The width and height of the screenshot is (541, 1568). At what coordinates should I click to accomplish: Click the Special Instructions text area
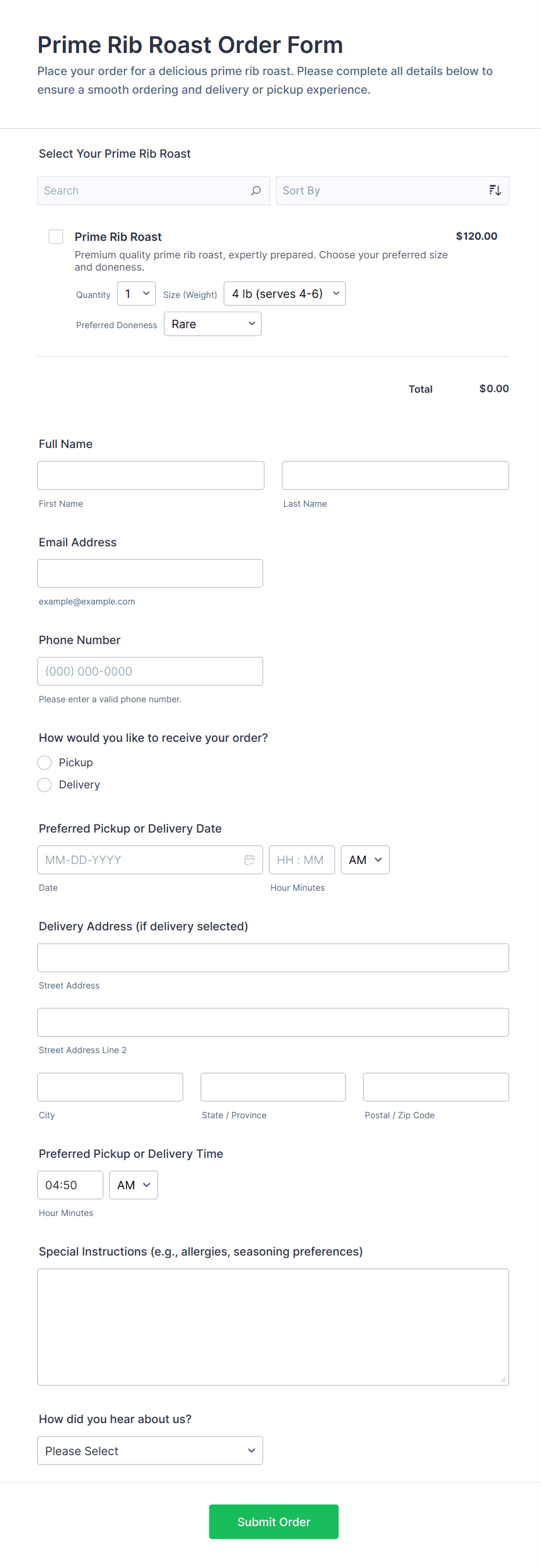pyautogui.click(x=273, y=1327)
